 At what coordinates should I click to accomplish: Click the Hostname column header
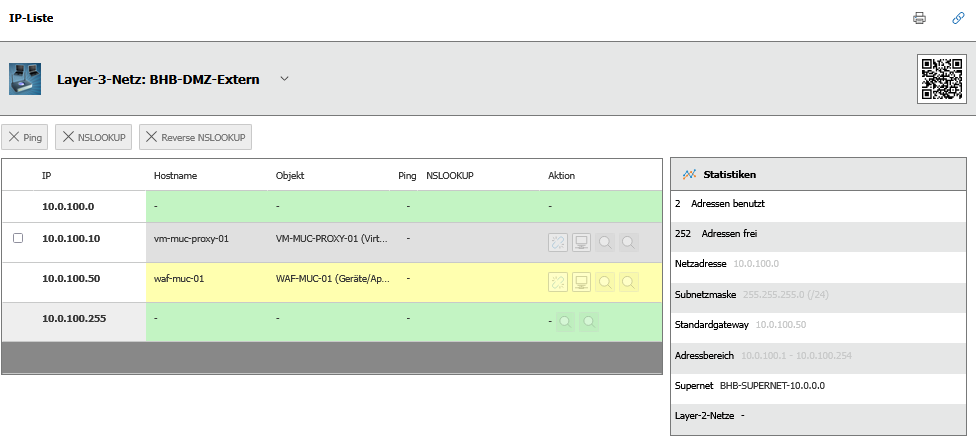pyautogui.click(x=175, y=176)
